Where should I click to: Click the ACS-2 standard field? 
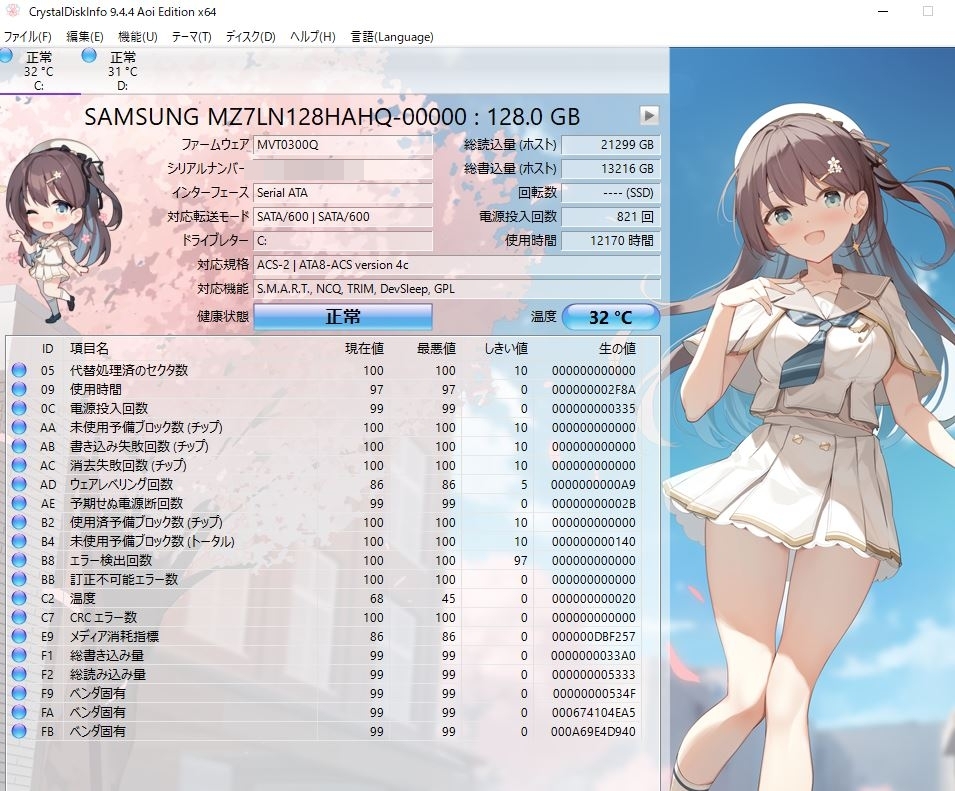click(x=457, y=265)
